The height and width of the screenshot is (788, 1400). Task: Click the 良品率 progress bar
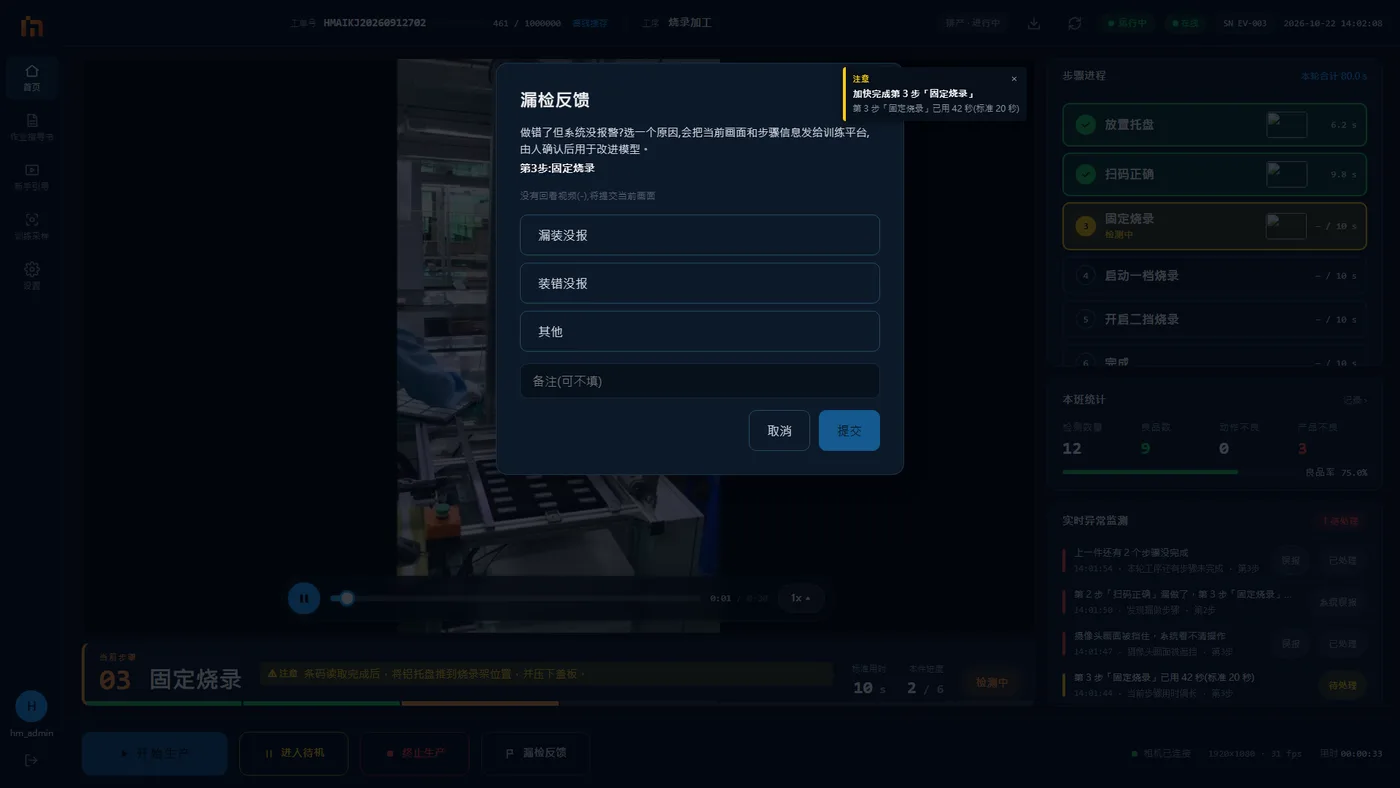[x=1180, y=472]
